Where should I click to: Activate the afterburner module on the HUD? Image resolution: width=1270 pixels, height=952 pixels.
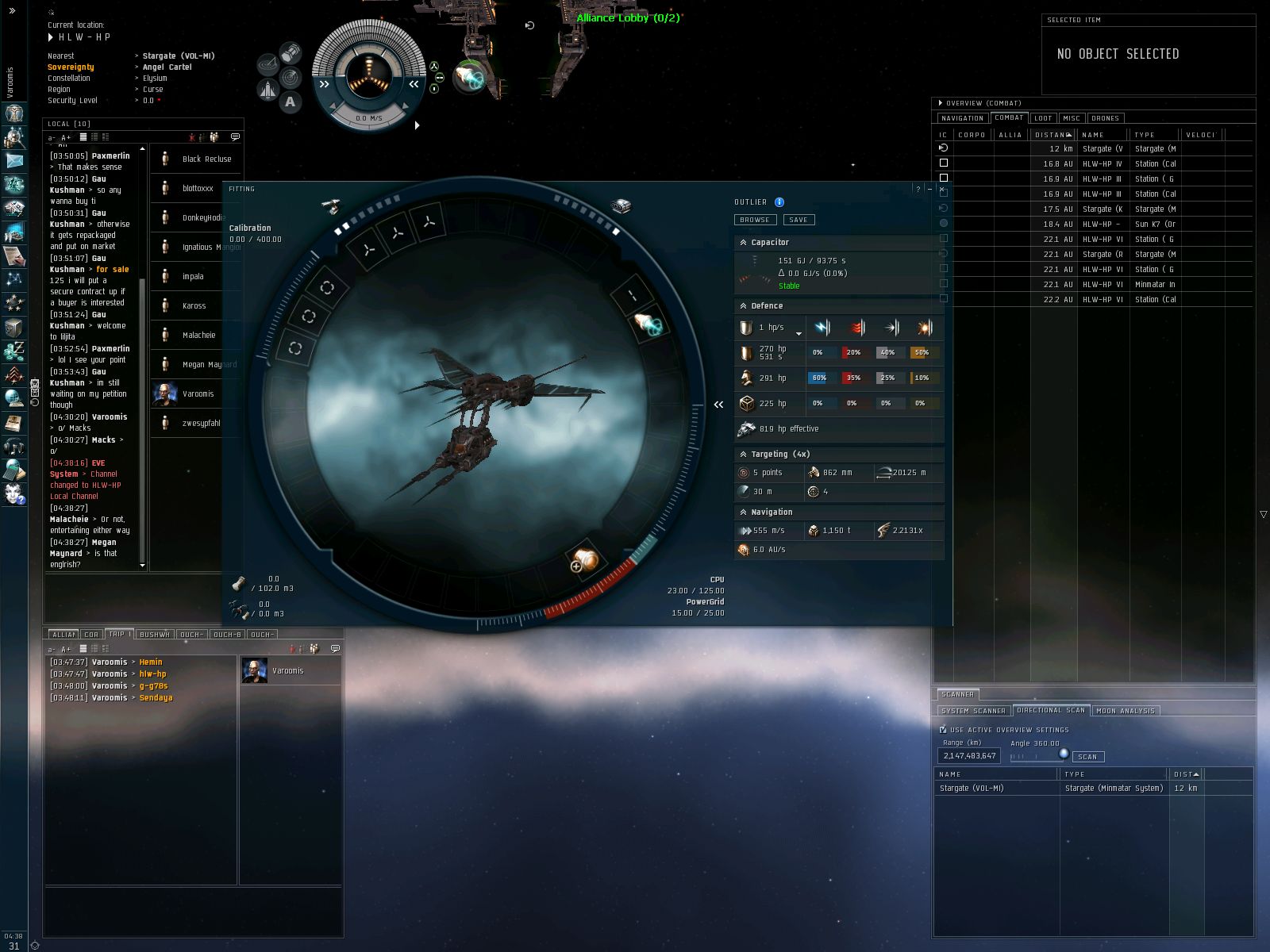click(x=469, y=77)
